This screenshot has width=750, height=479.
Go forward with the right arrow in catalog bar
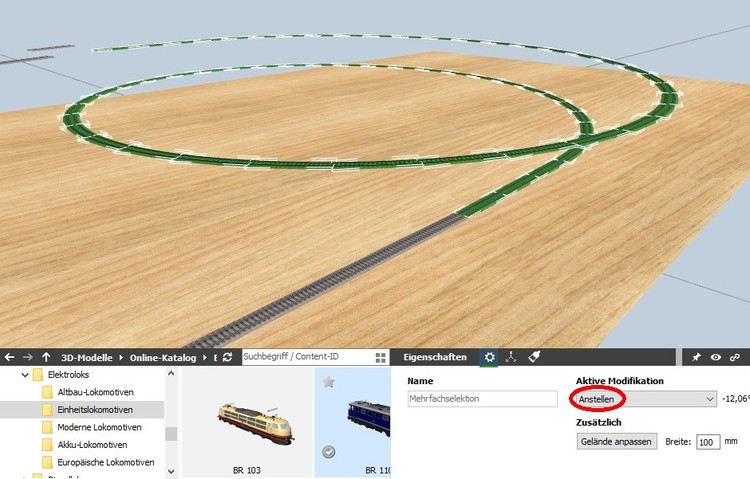pos(28,357)
